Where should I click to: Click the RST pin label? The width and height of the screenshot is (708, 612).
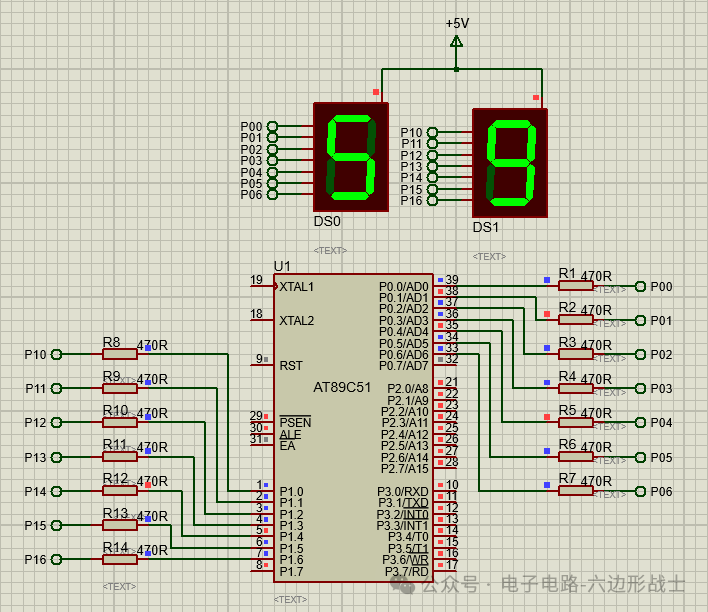point(291,365)
